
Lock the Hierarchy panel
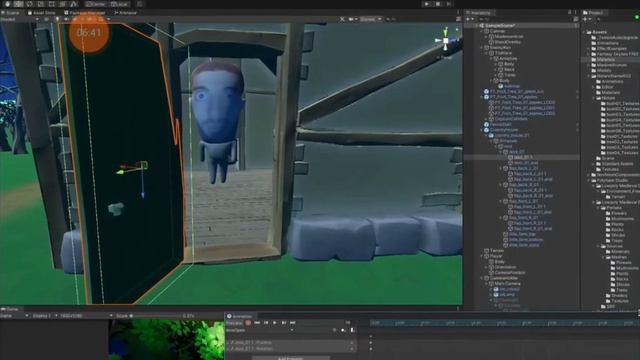tap(570, 13)
